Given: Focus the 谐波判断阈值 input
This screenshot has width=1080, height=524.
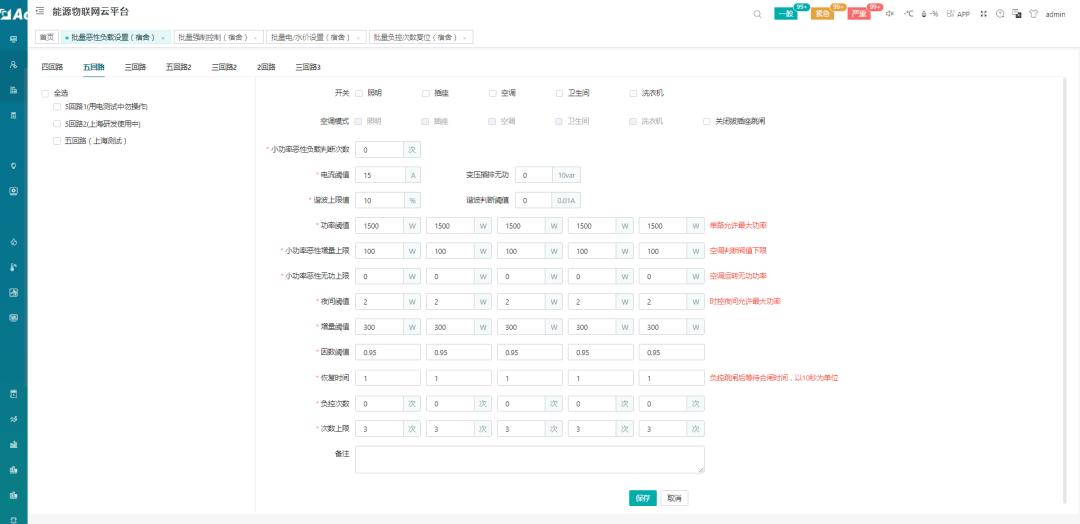Looking at the screenshot, I should (534, 200).
